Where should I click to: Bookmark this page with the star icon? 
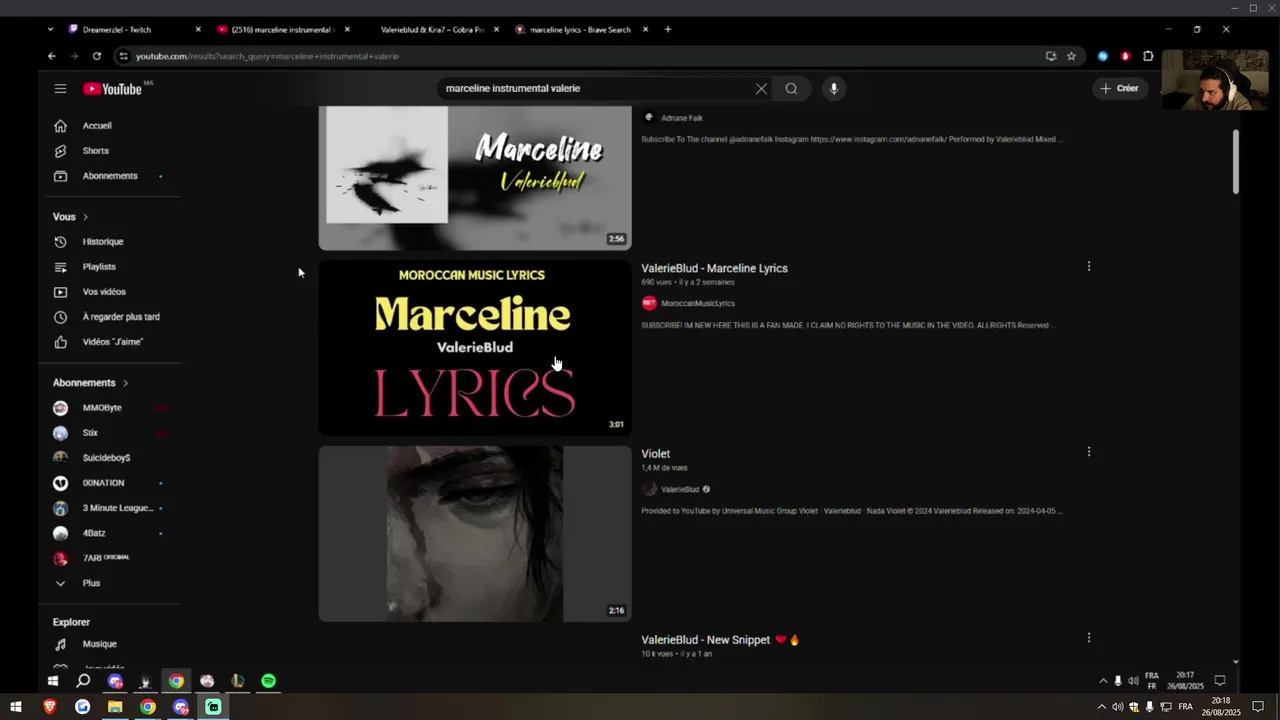1071,56
